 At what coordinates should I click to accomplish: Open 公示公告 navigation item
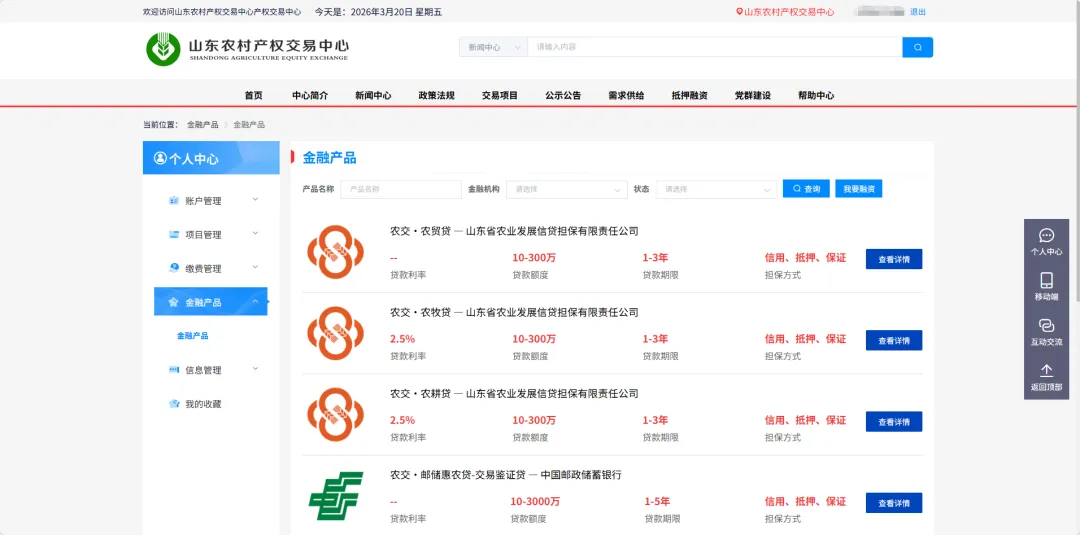tap(563, 96)
